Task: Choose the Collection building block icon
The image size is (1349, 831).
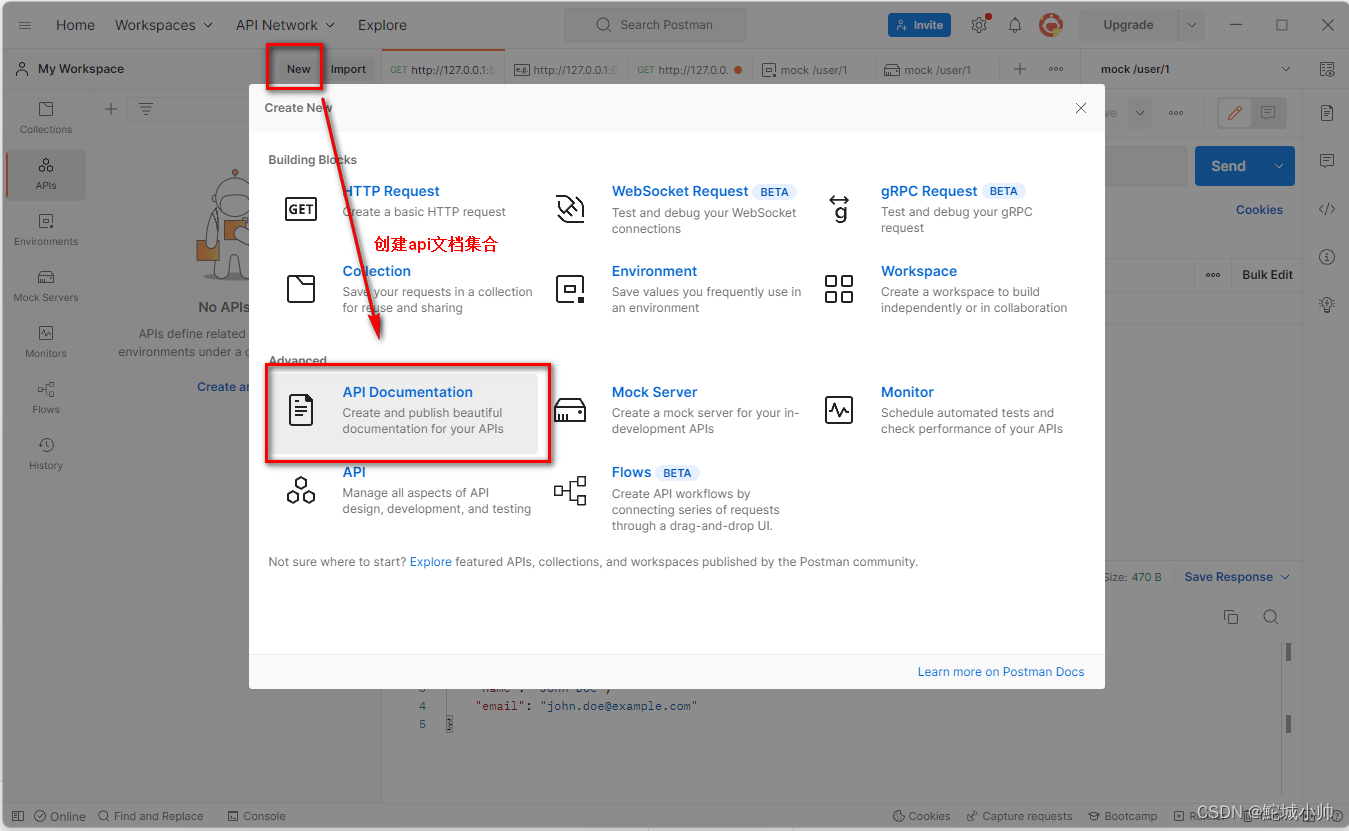Action: [x=301, y=289]
